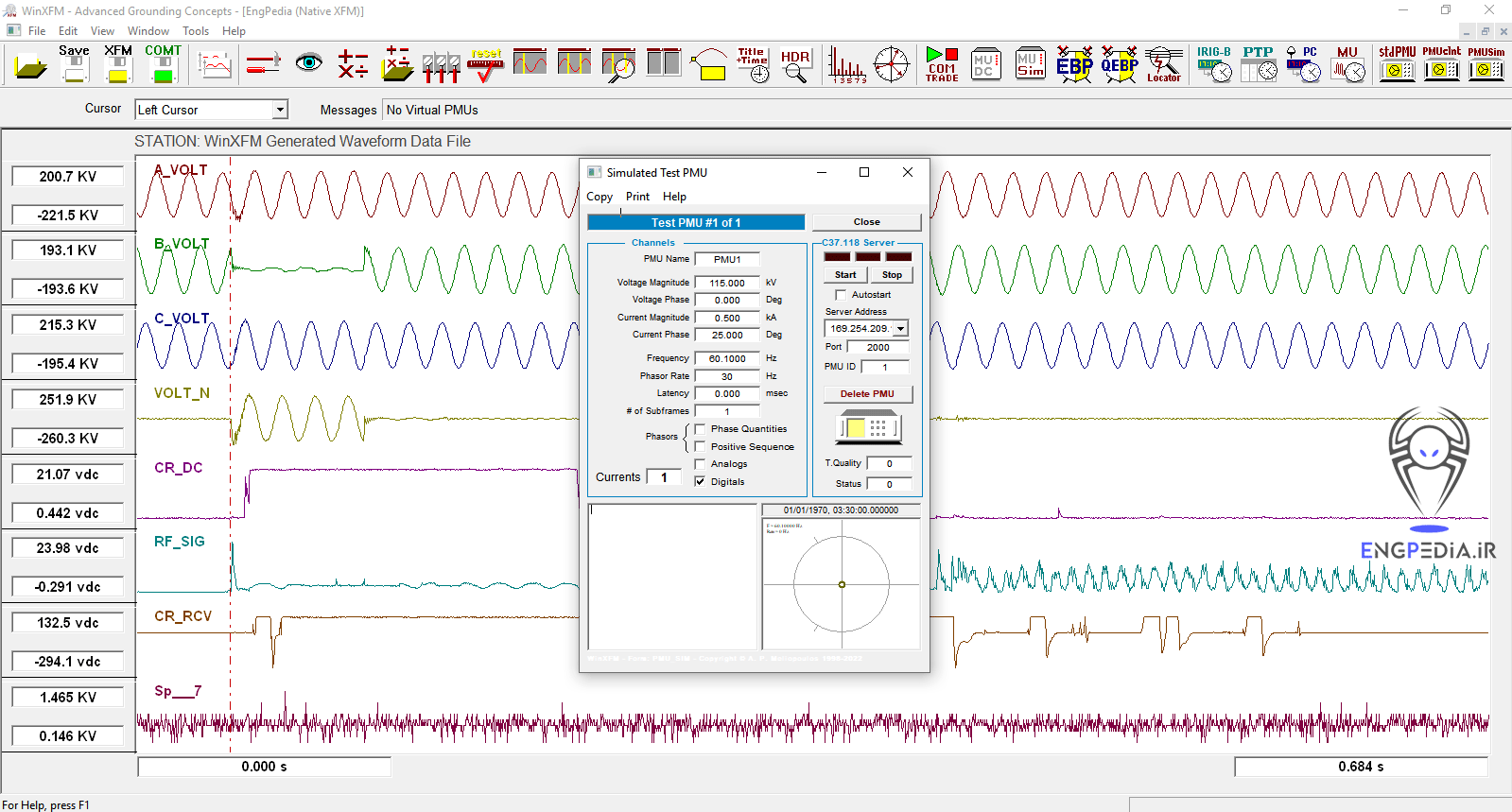The height and width of the screenshot is (812, 1512).
Task: Click the Currents count field
Action: click(x=664, y=477)
